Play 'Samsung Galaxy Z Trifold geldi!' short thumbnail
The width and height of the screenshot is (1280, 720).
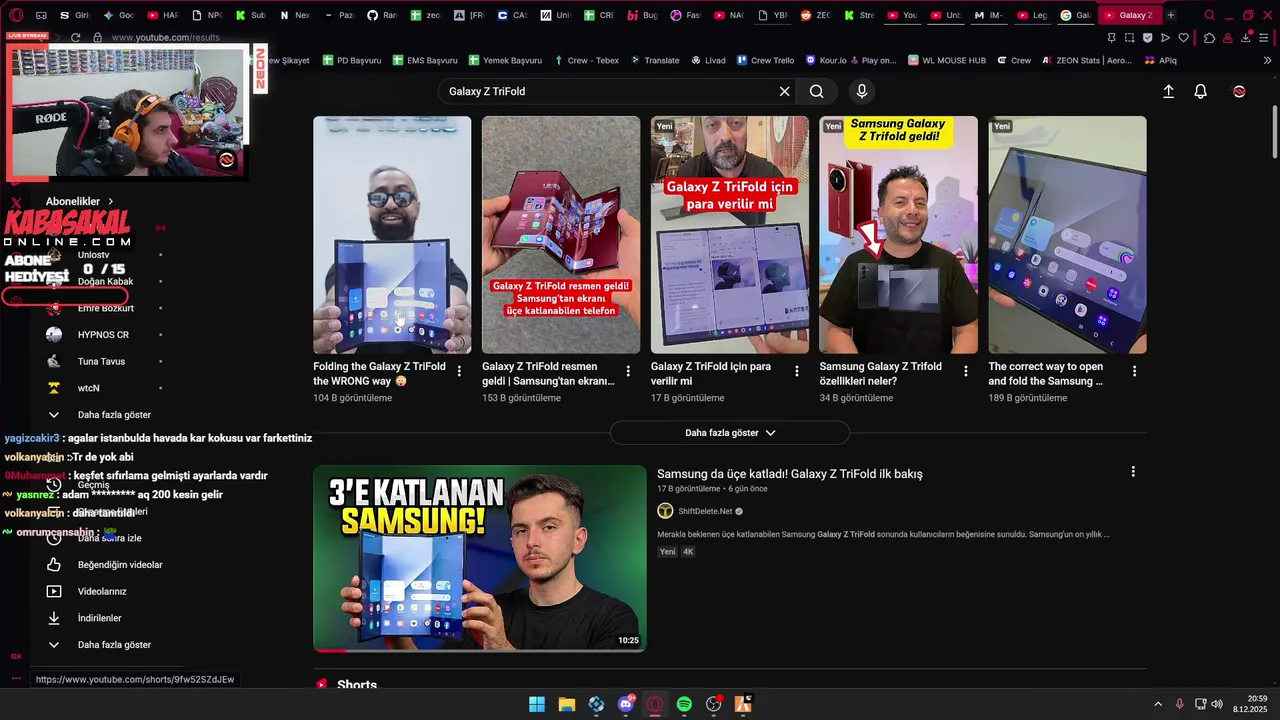[x=898, y=235]
